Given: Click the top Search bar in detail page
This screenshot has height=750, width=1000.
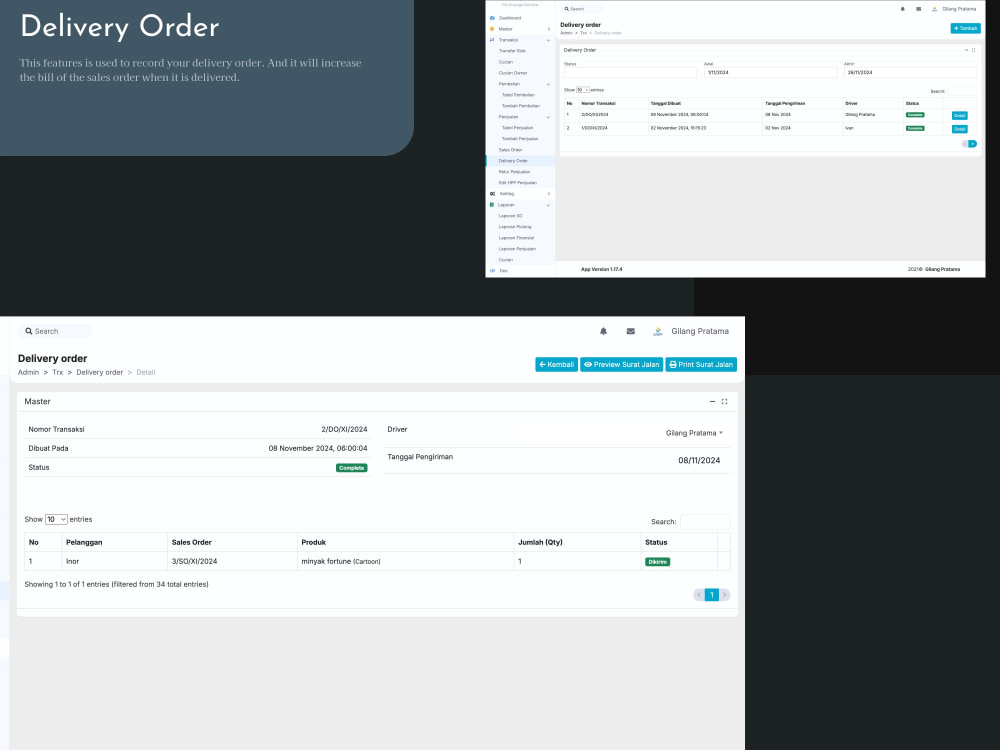Looking at the screenshot, I should [x=55, y=331].
